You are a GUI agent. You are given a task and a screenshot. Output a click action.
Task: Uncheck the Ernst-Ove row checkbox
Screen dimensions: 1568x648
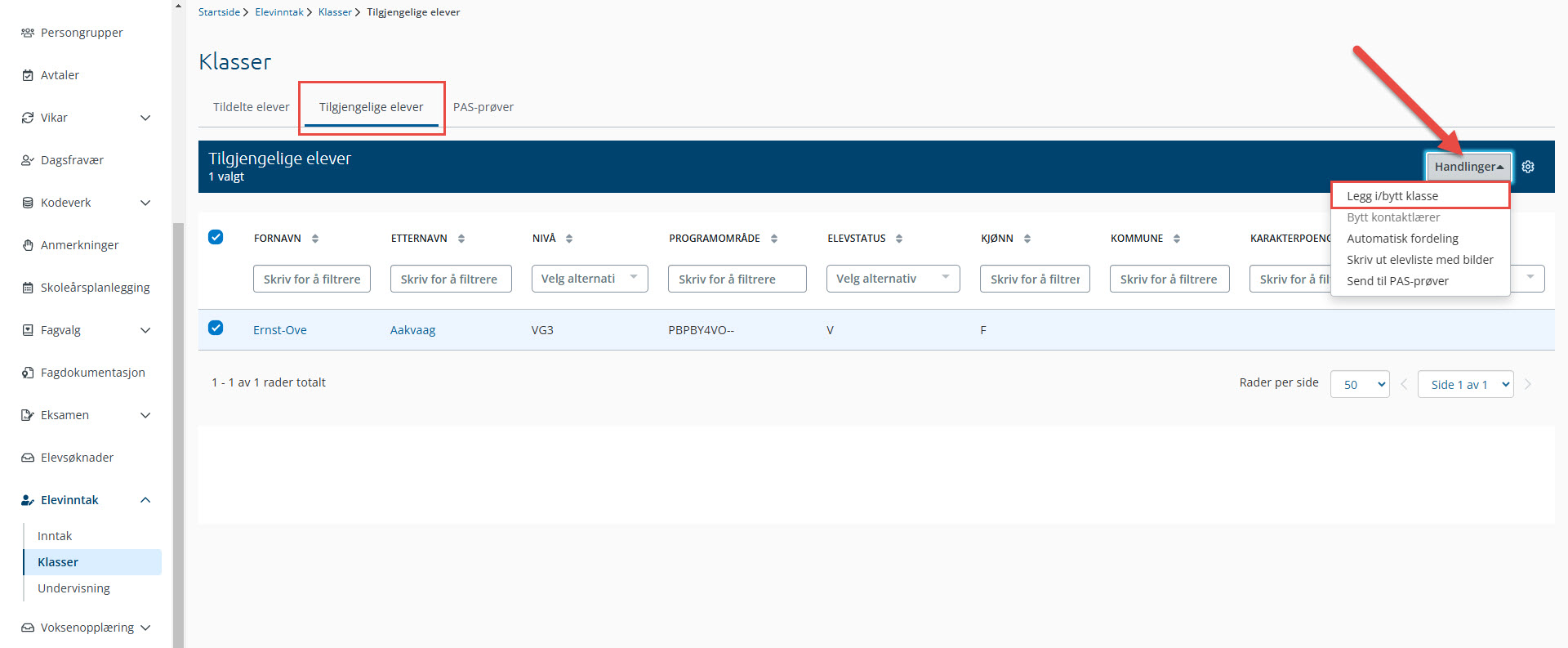click(x=216, y=328)
